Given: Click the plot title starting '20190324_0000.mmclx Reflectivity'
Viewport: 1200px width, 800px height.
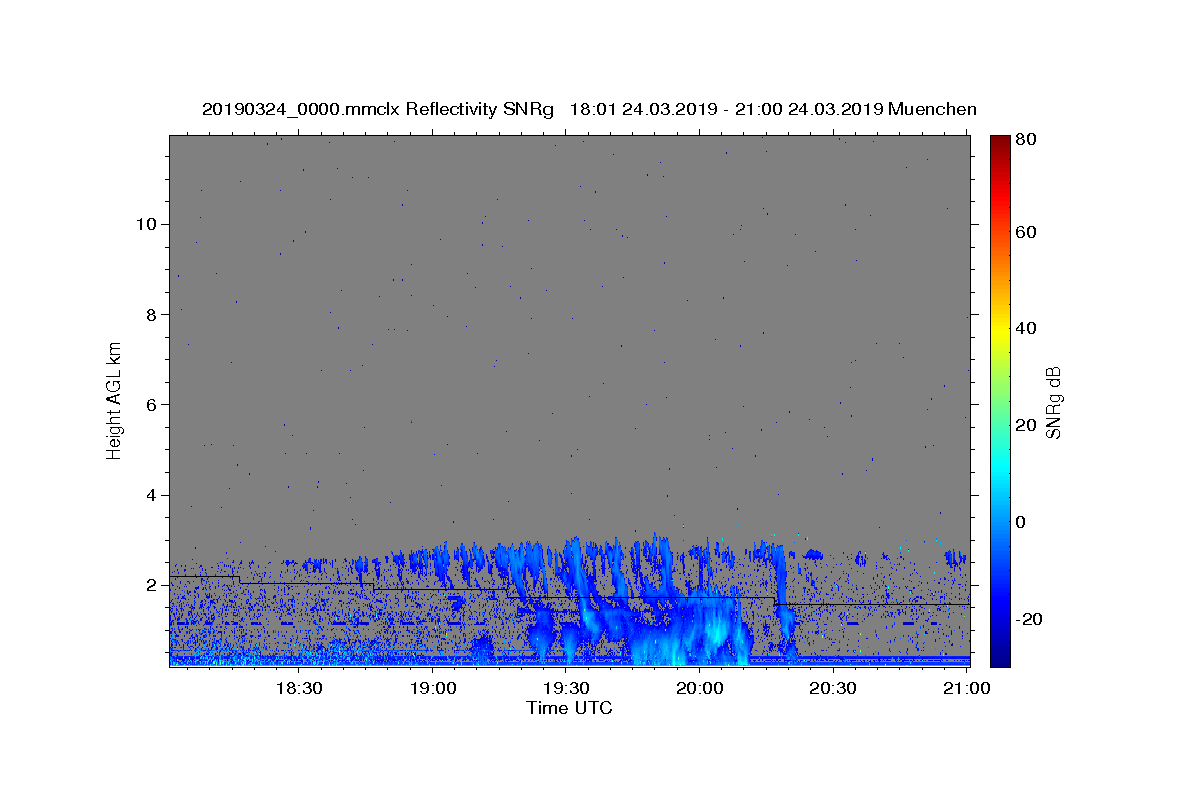Looking at the screenshot, I should pyautogui.click(x=589, y=109).
